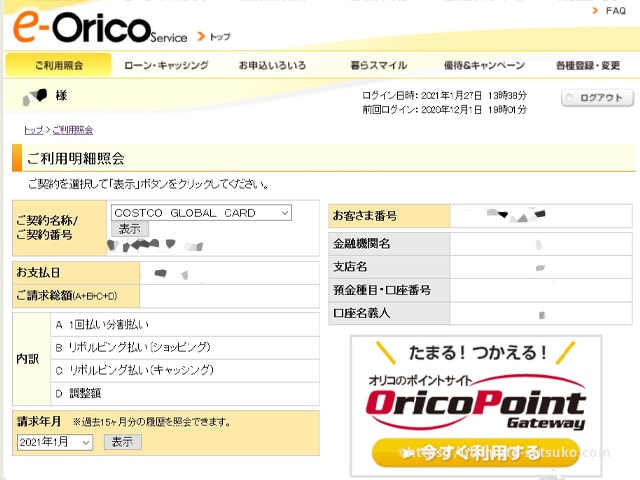
Task: Click ご契約名称/ご契約番号 label cell
Action: pos(60,228)
